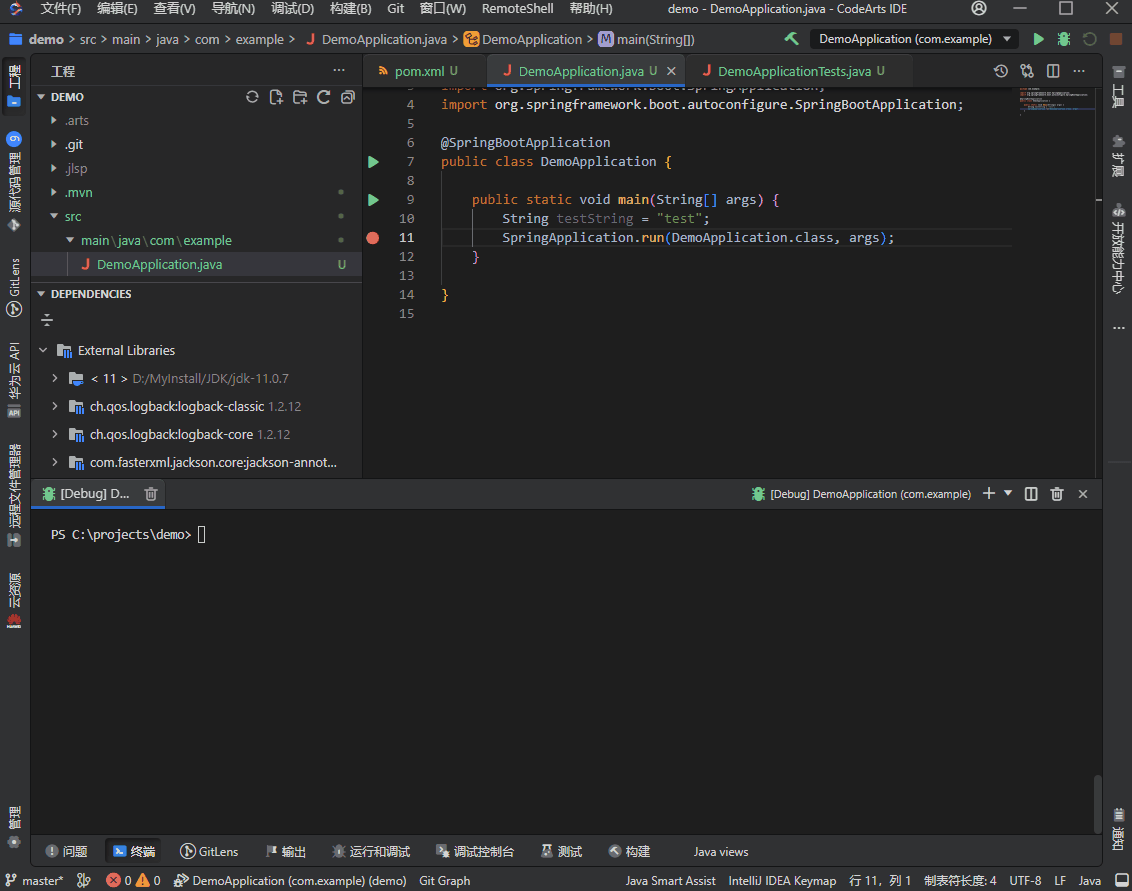Delete the Debug terminal tab with trash icon
1132x891 pixels.
[150, 494]
